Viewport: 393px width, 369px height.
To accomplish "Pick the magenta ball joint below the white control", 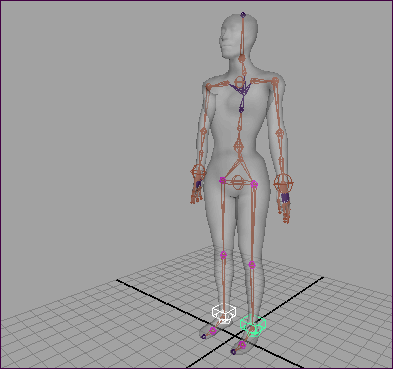I will pyautogui.click(x=213, y=331).
